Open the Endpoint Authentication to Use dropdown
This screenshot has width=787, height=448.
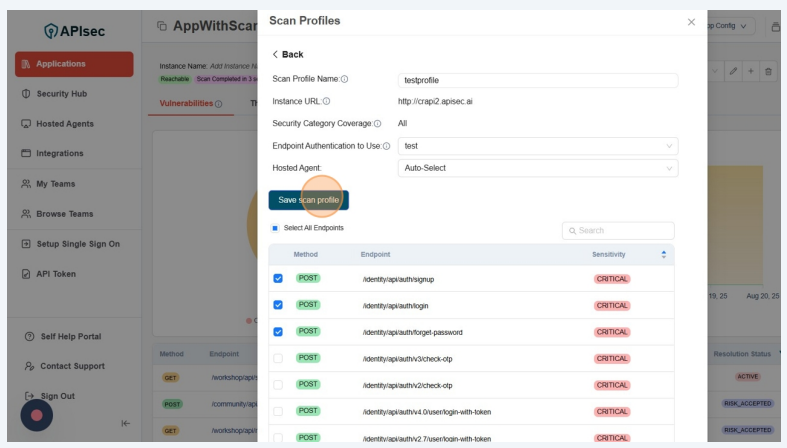(537, 146)
